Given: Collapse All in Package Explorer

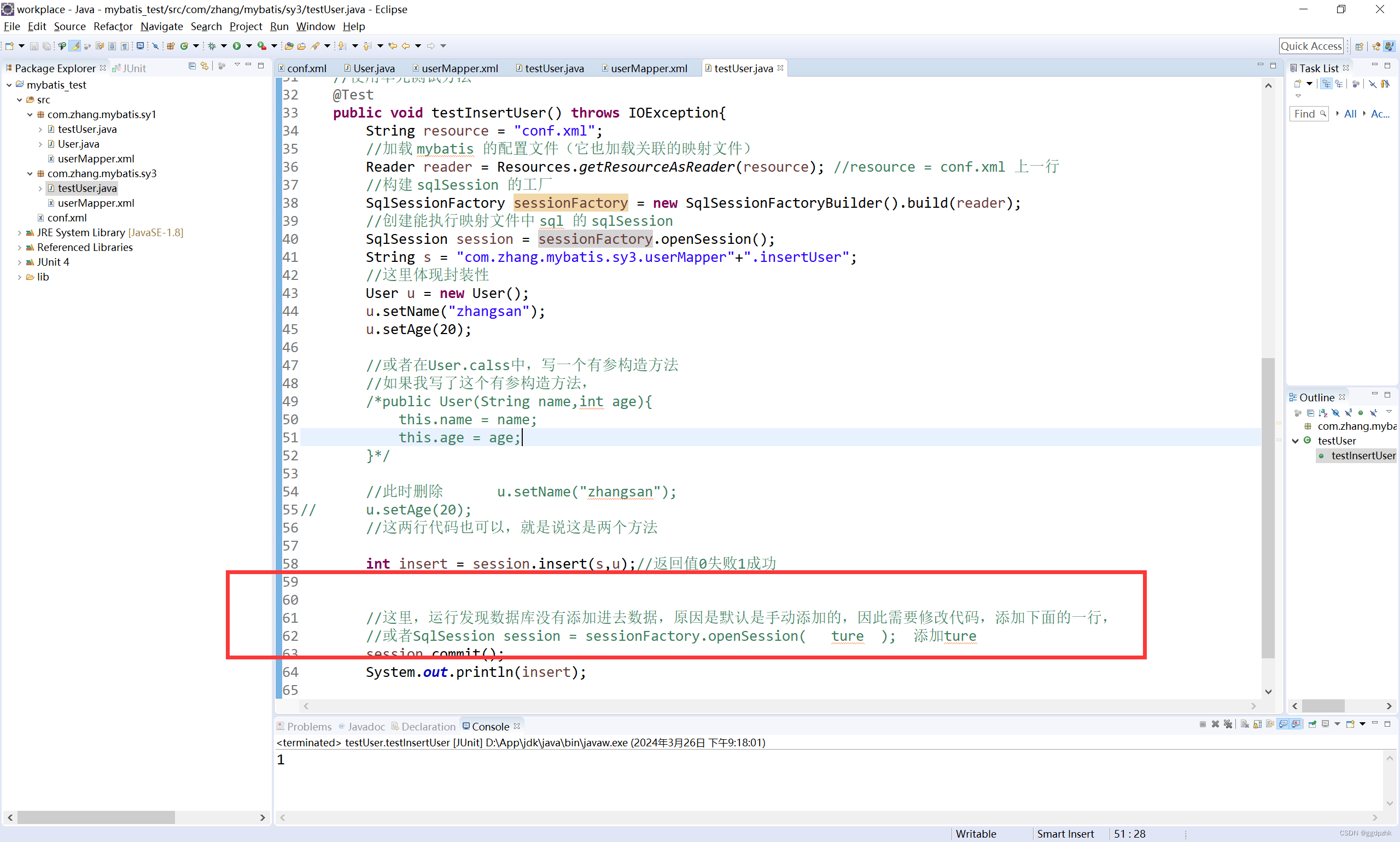Looking at the screenshot, I should pyautogui.click(x=192, y=66).
